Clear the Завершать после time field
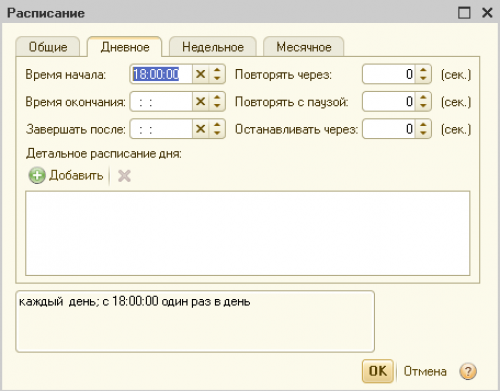 click(x=200, y=129)
